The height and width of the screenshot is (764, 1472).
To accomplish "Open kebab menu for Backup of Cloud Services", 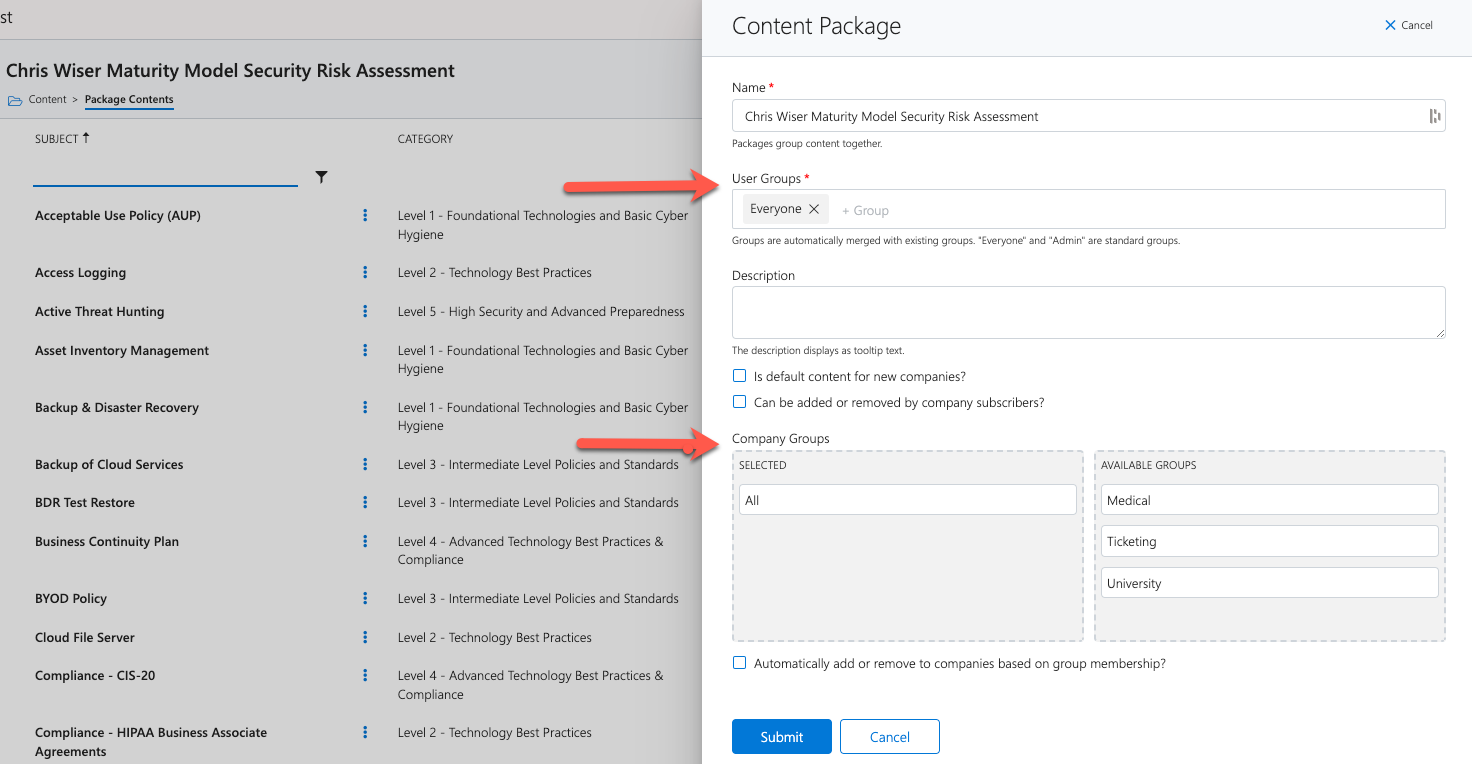I will (x=365, y=464).
